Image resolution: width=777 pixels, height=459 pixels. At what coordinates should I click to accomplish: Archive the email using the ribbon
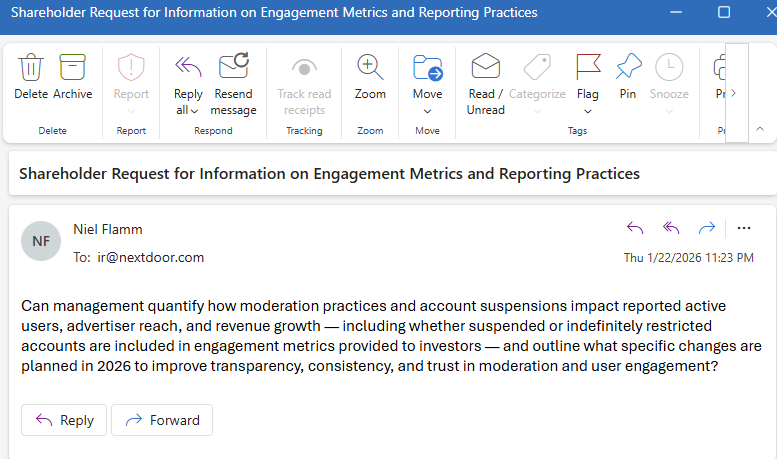pos(72,67)
